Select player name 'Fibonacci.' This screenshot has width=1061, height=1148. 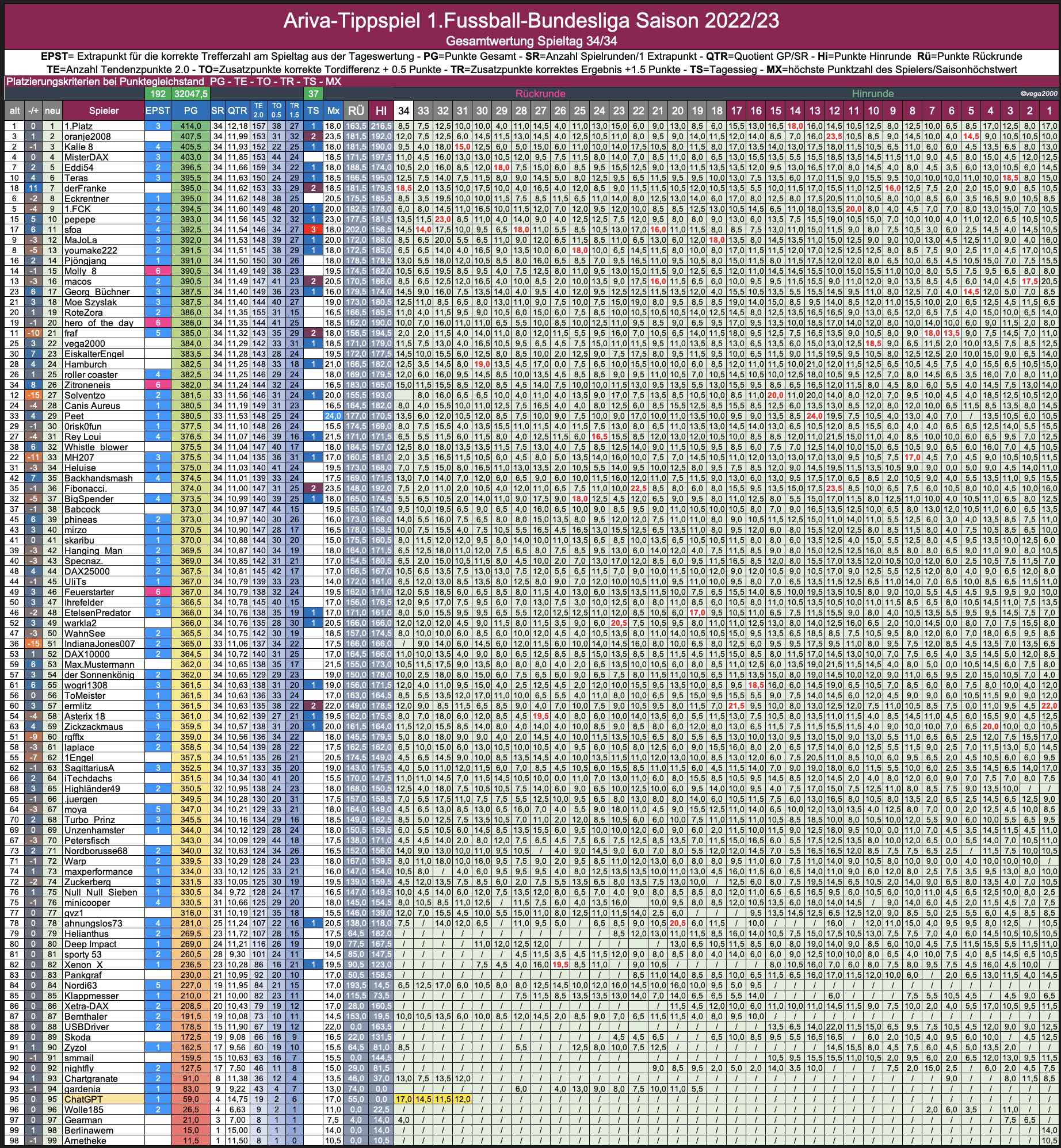click(x=85, y=488)
